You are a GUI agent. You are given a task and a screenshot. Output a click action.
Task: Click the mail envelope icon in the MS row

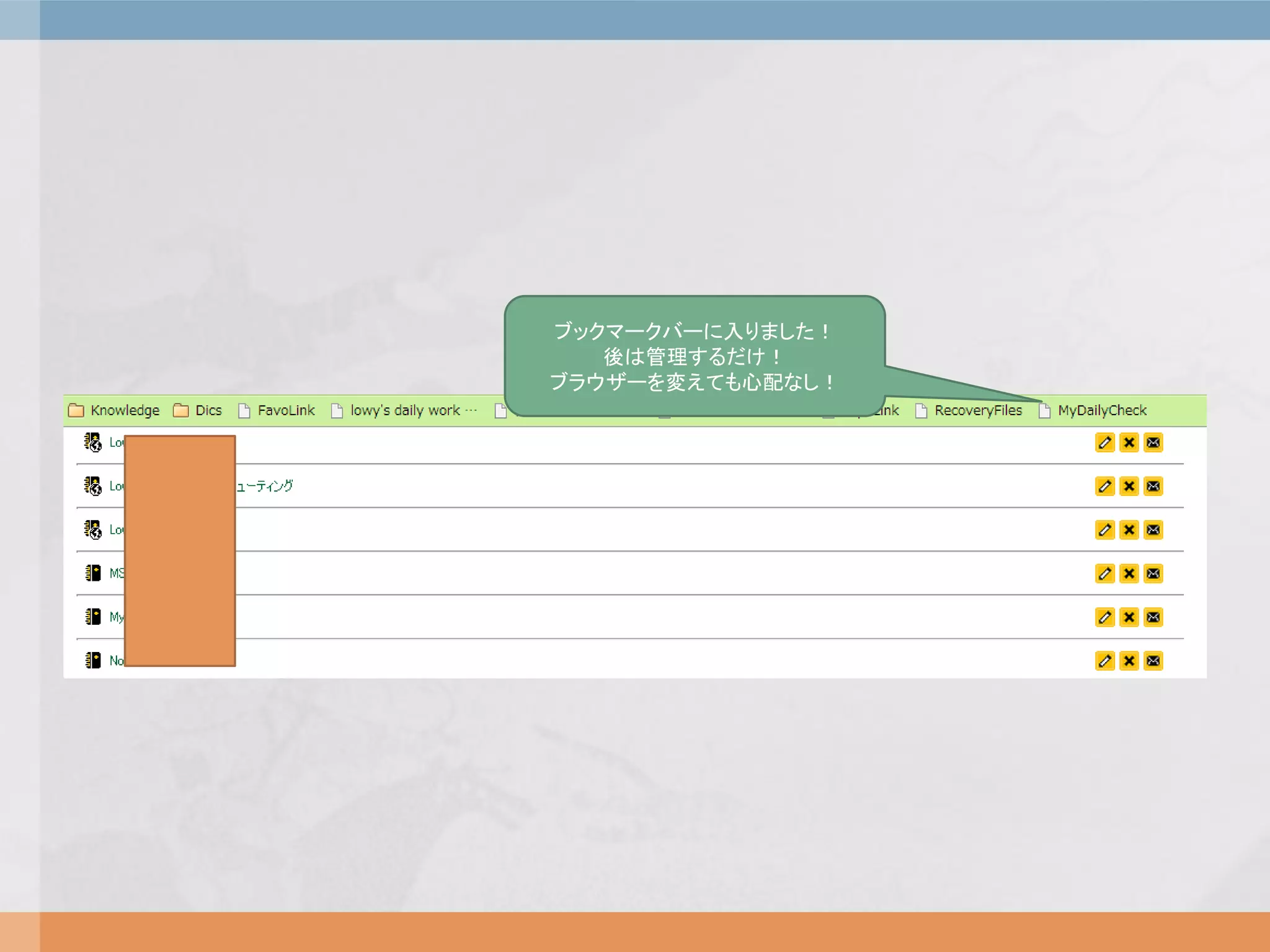pos(1153,573)
